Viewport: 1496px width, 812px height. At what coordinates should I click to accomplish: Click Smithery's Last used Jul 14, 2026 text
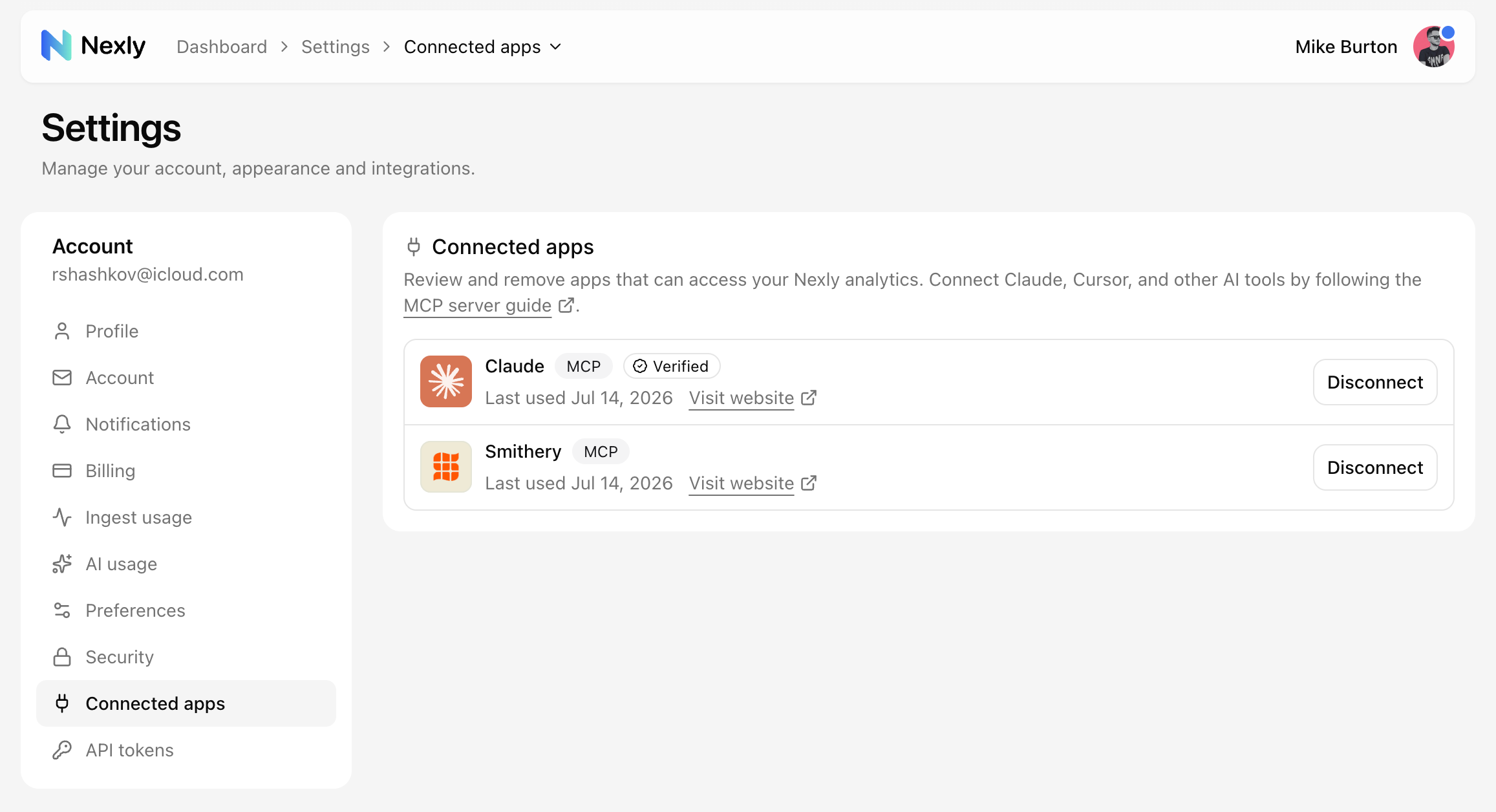(579, 483)
